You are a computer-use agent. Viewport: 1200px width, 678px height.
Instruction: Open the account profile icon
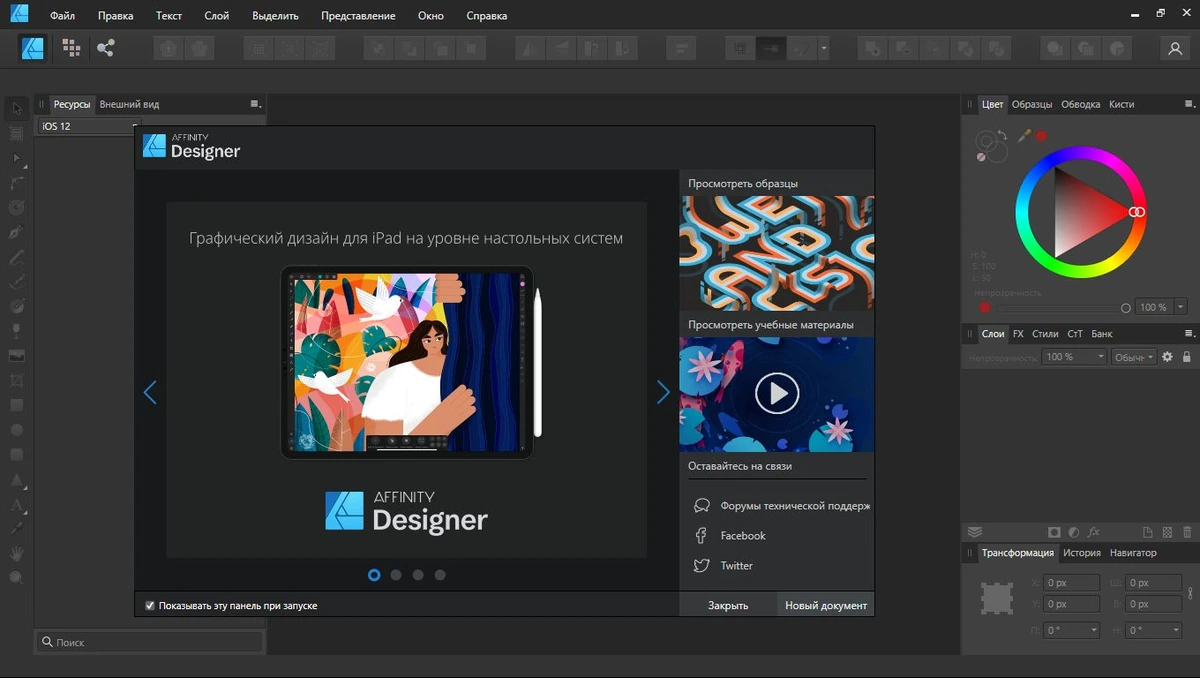point(1175,48)
